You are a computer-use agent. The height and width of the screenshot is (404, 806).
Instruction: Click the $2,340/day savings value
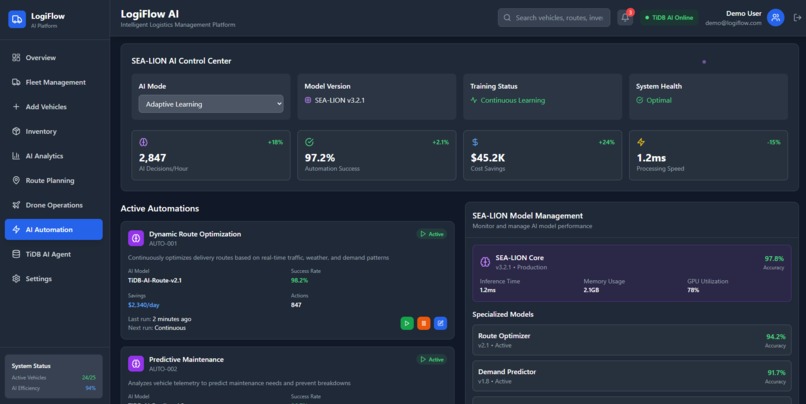pyautogui.click(x=143, y=305)
